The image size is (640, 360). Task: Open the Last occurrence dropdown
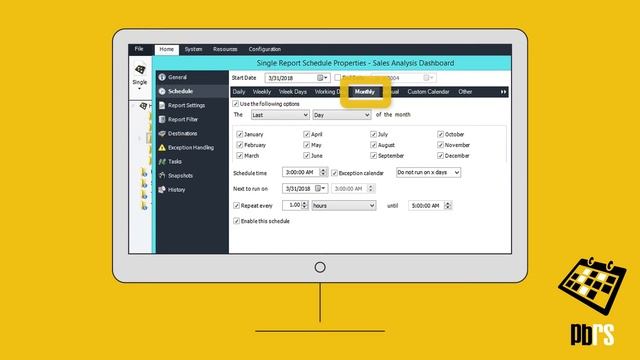click(280, 115)
